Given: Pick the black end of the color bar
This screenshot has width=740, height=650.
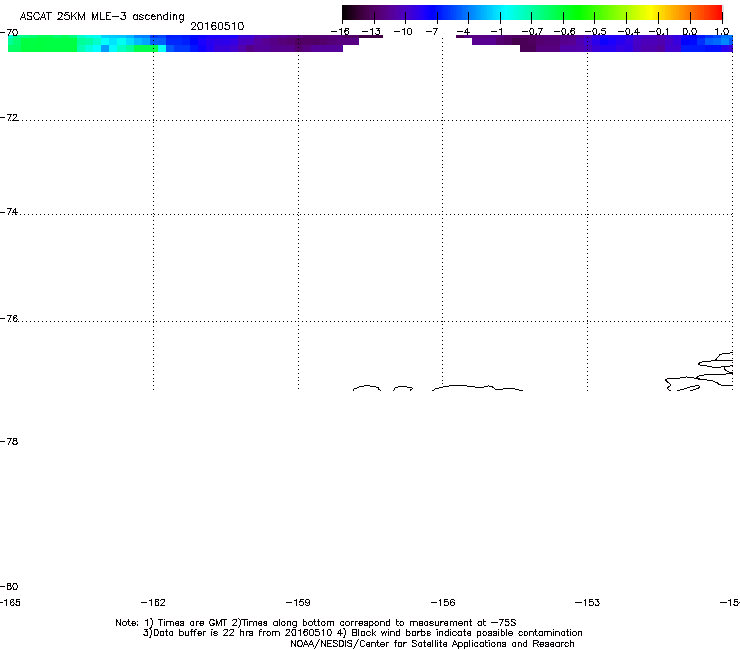Looking at the screenshot, I should point(349,13).
